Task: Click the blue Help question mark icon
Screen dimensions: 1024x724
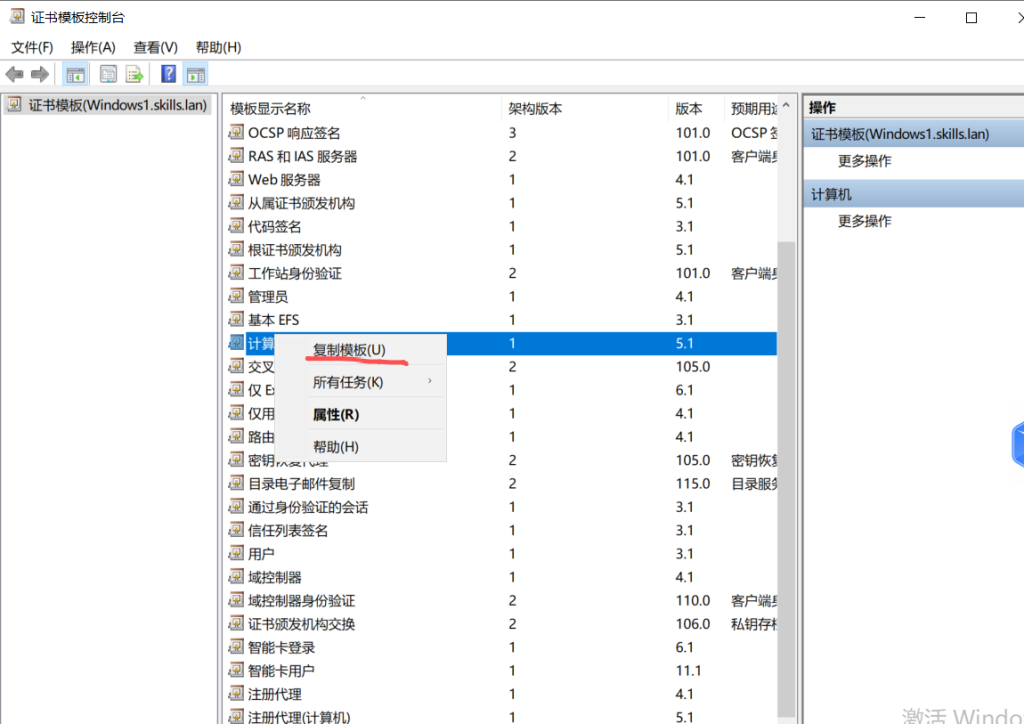Action: coord(168,74)
